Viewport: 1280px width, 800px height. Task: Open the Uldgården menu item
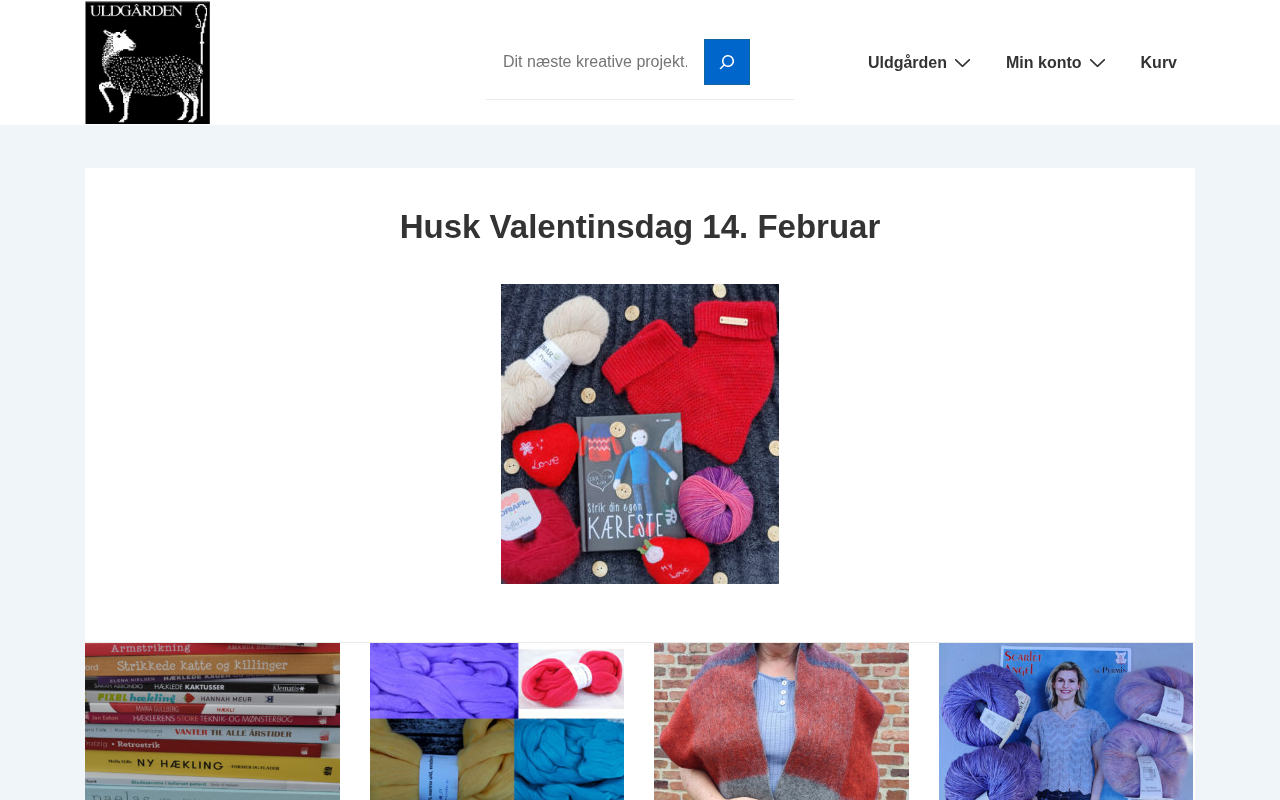[x=907, y=63]
